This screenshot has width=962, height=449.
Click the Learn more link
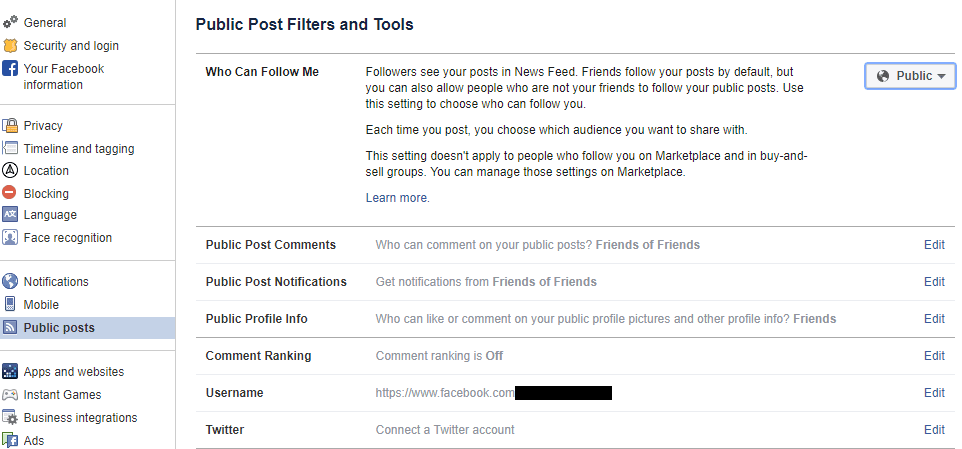click(397, 198)
